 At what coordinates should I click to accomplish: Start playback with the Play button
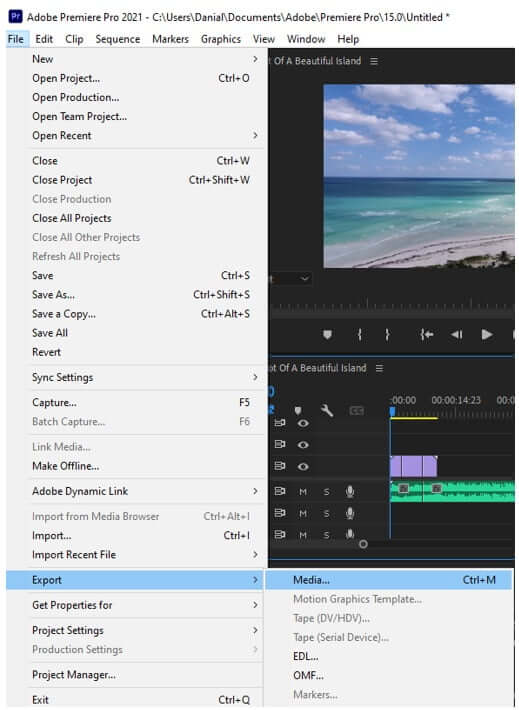click(487, 335)
